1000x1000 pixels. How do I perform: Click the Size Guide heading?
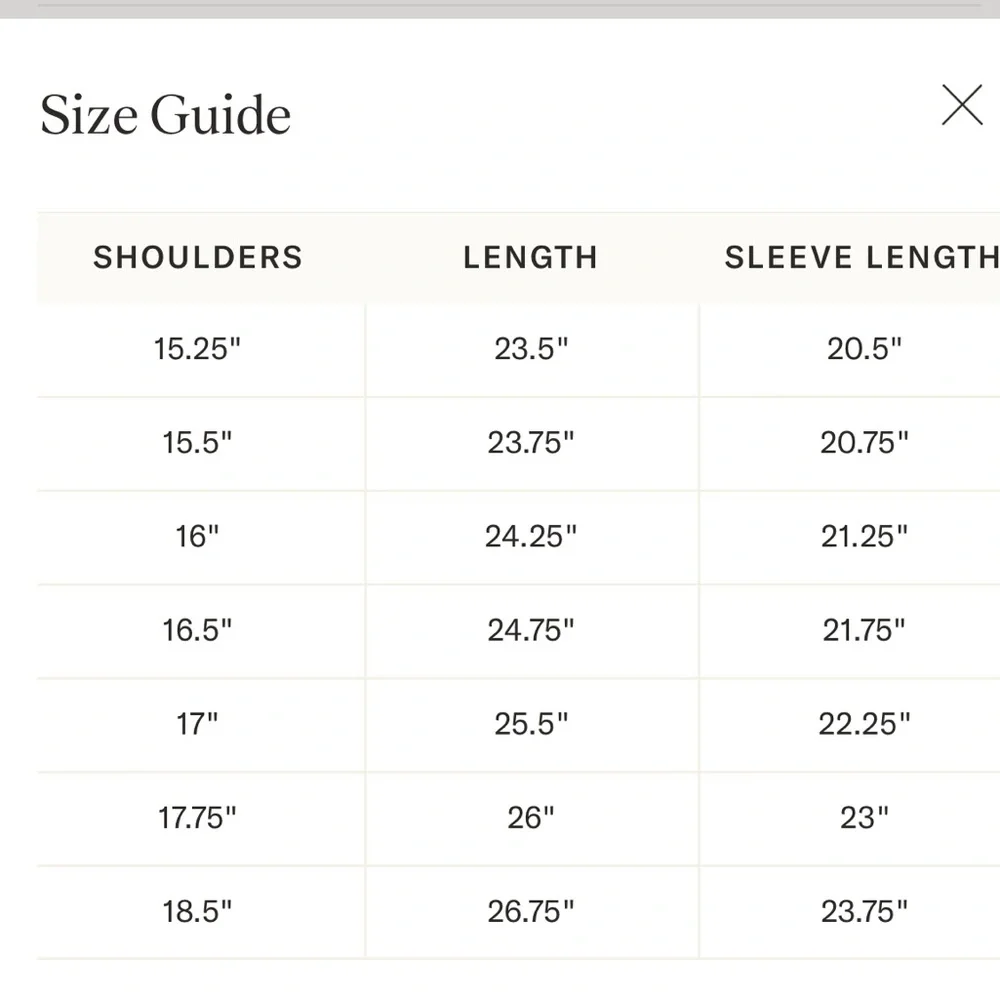click(x=166, y=115)
